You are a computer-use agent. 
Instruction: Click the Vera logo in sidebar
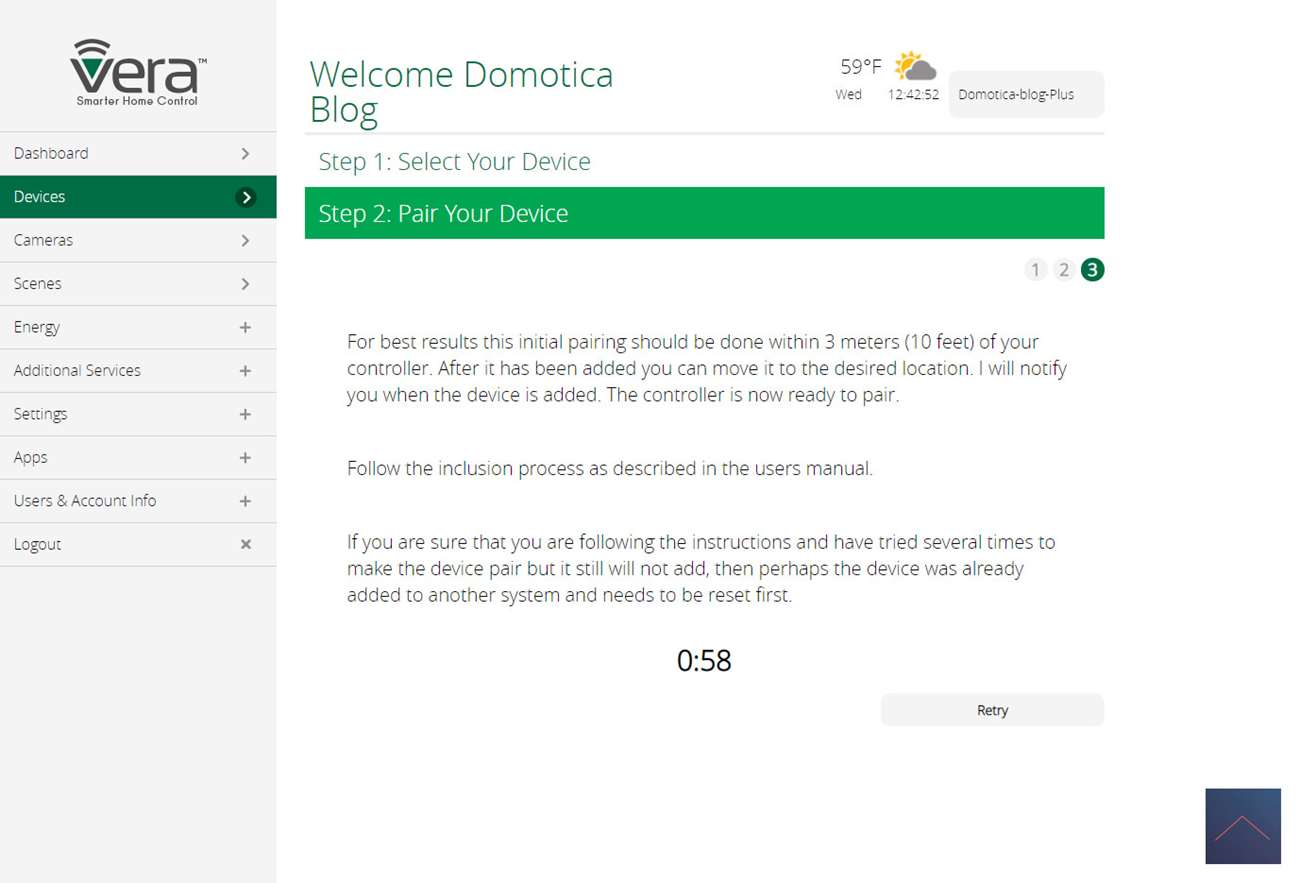(138, 72)
